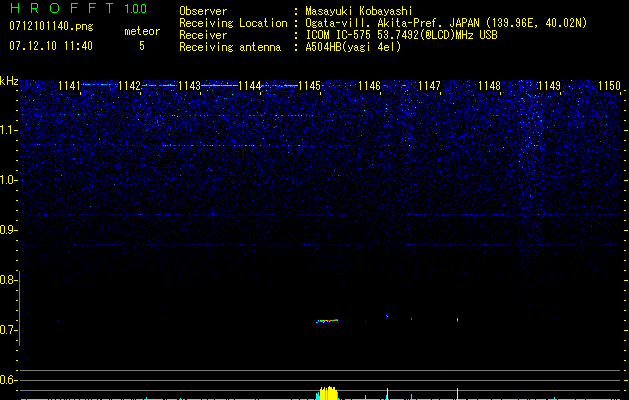Click the Receiver field label

203,35
